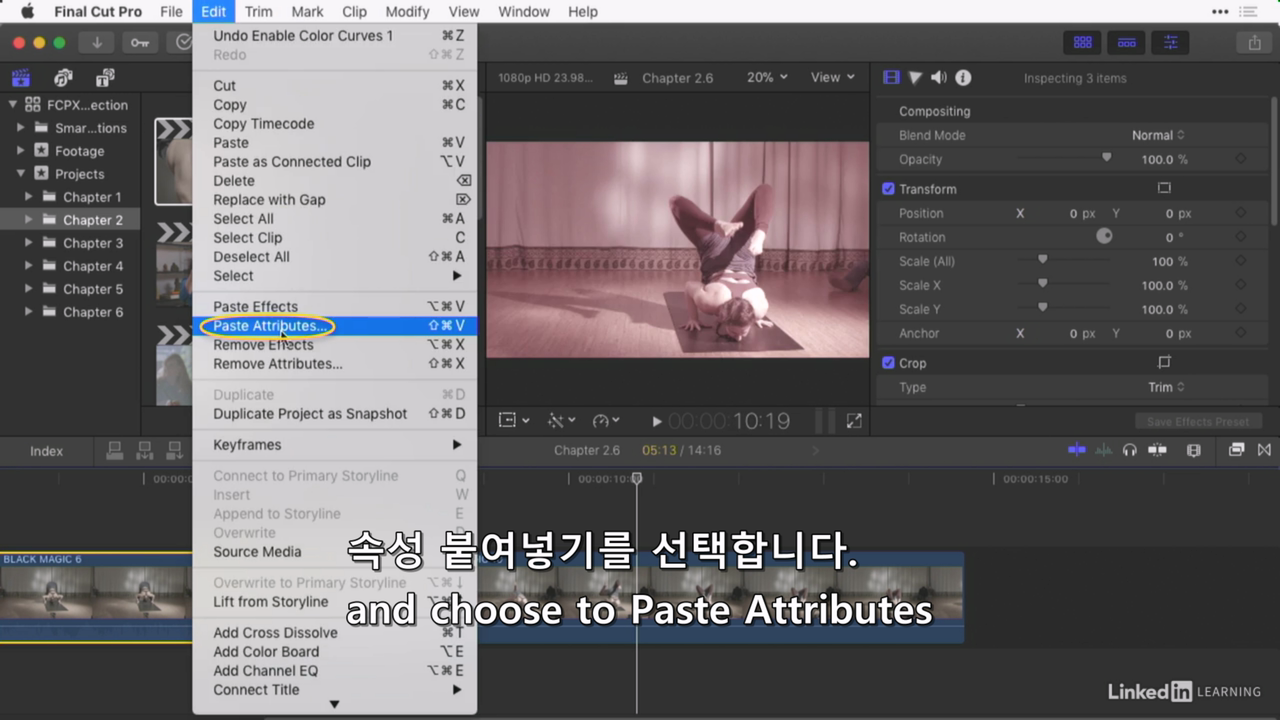This screenshot has height=720, width=1280.
Task: Toggle solo headphones icon
Action: click(1130, 450)
